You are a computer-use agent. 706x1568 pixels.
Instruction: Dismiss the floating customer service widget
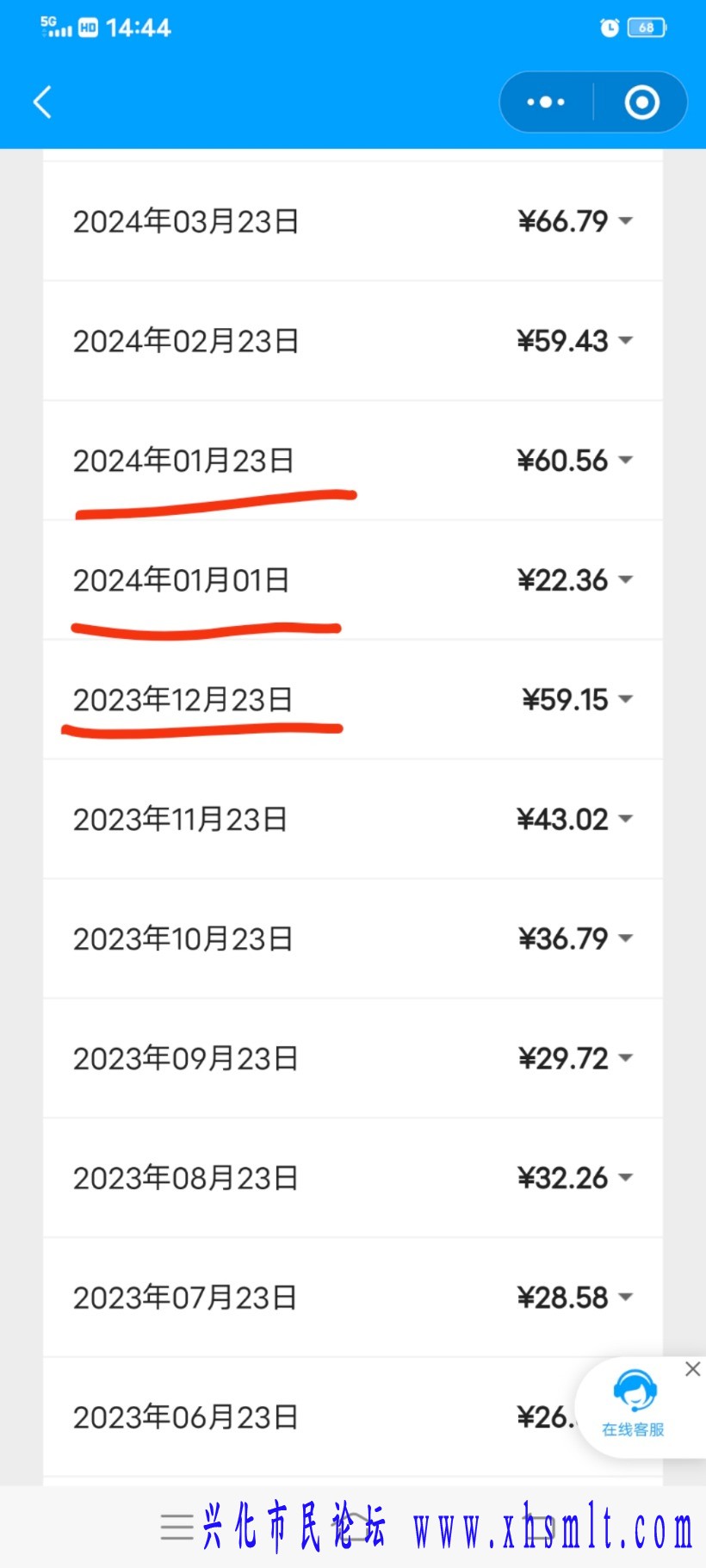(x=692, y=1369)
